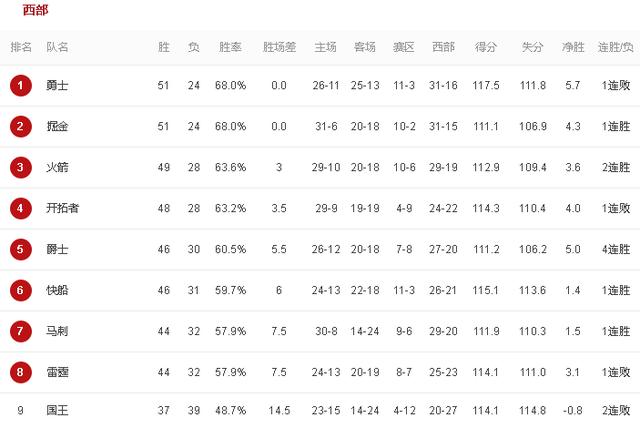Click the red rank 4 badge

[x=20, y=208]
